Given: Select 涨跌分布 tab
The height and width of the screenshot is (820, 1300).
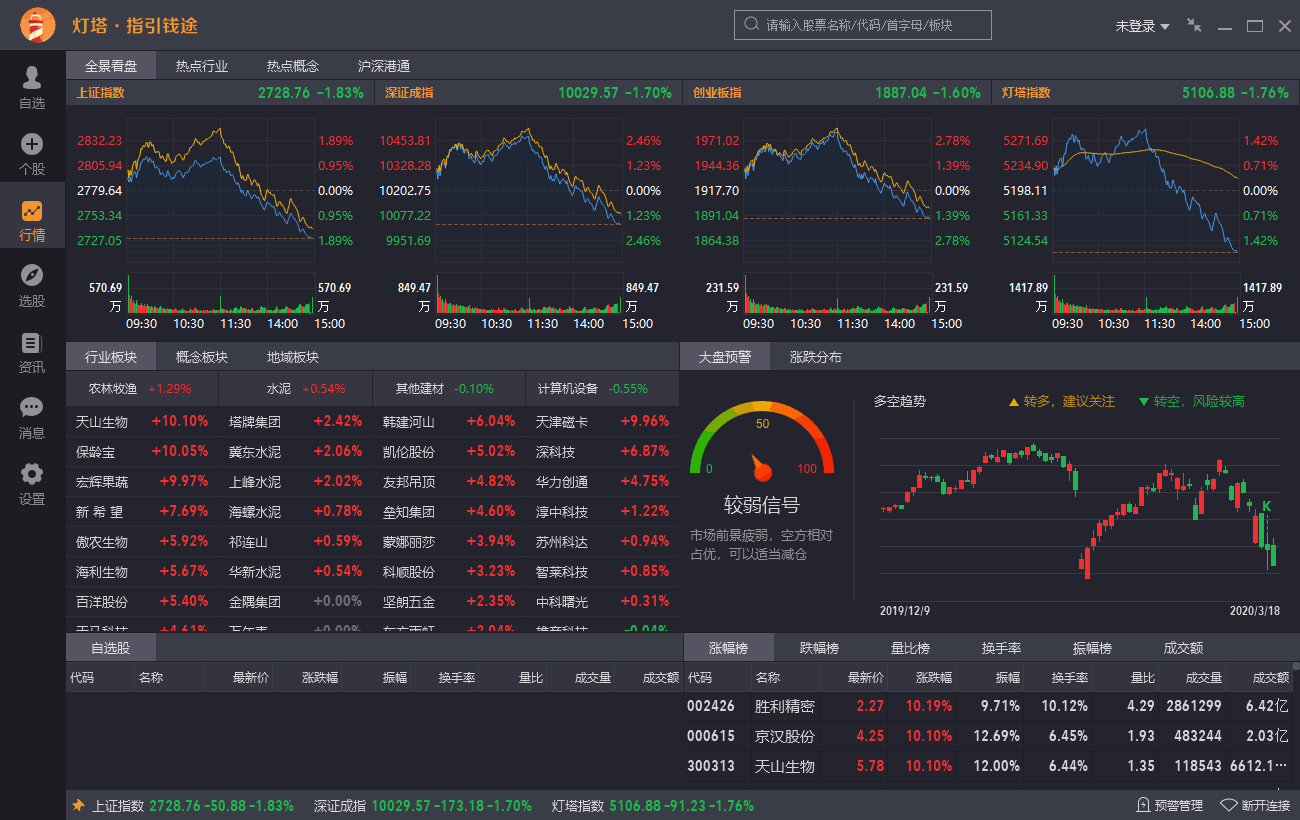Looking at the screenshot, I should pos(816,357).
